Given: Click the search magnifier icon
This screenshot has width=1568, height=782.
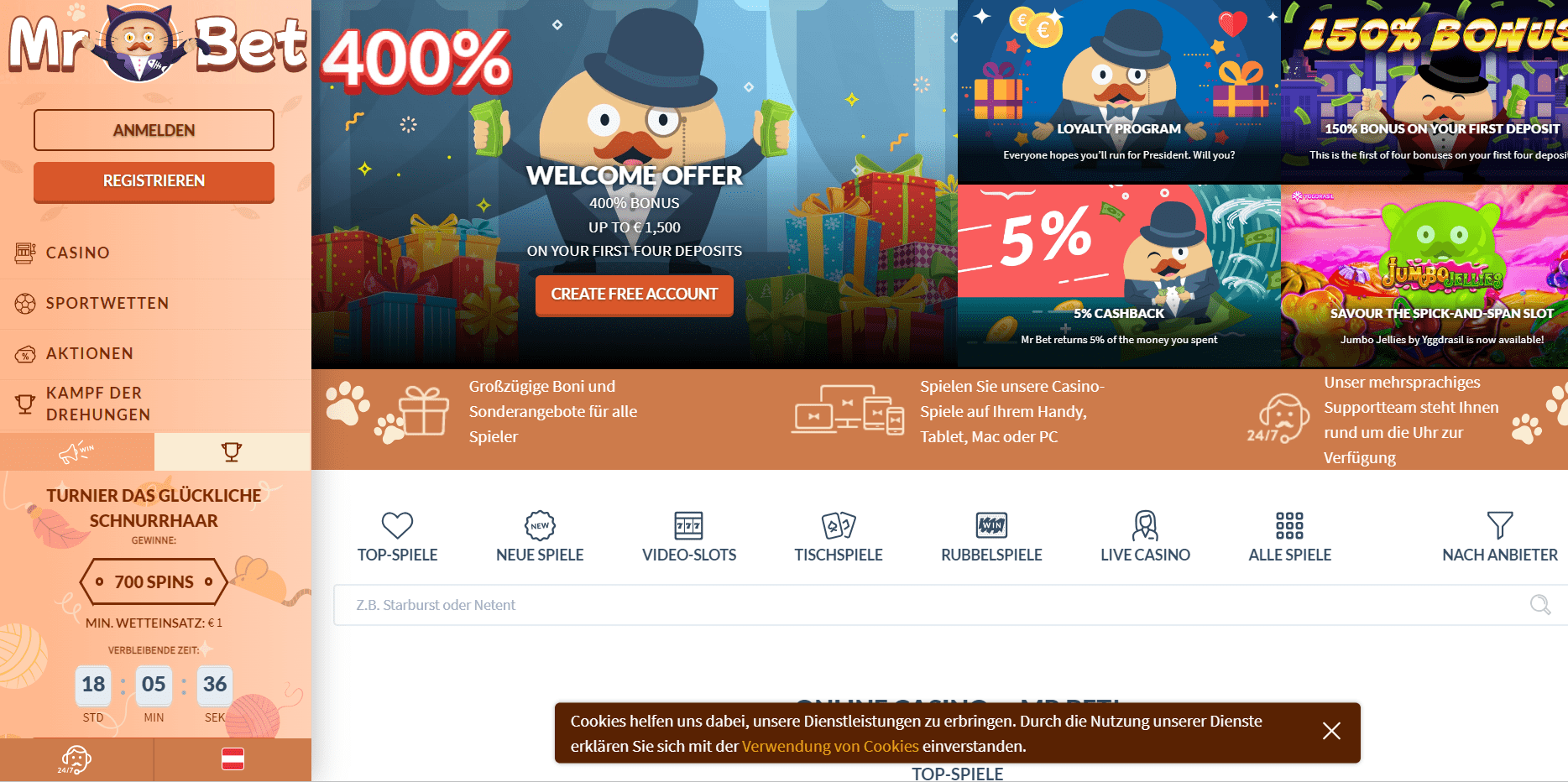Looking at the screenshot, I should (x=1540, y=605).
